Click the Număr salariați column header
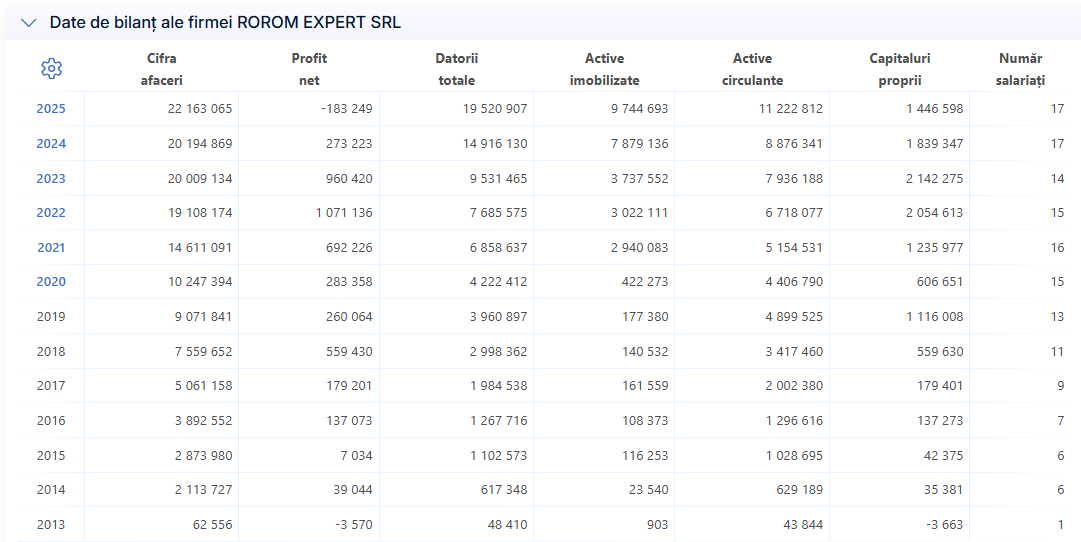This screenshot has height=542, width=1081. tap(1020, 69)
